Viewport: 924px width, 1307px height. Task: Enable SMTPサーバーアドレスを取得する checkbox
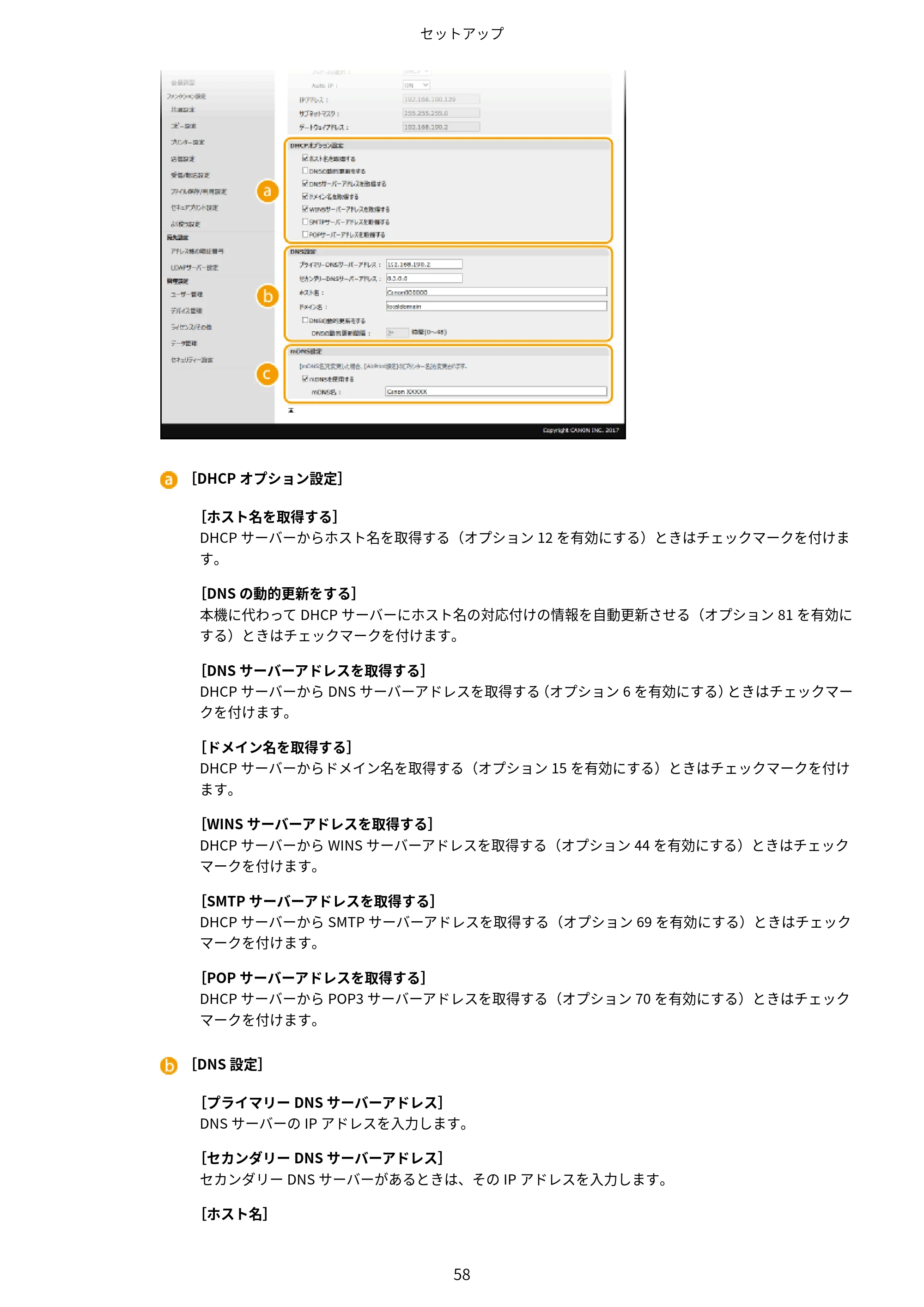305,221
